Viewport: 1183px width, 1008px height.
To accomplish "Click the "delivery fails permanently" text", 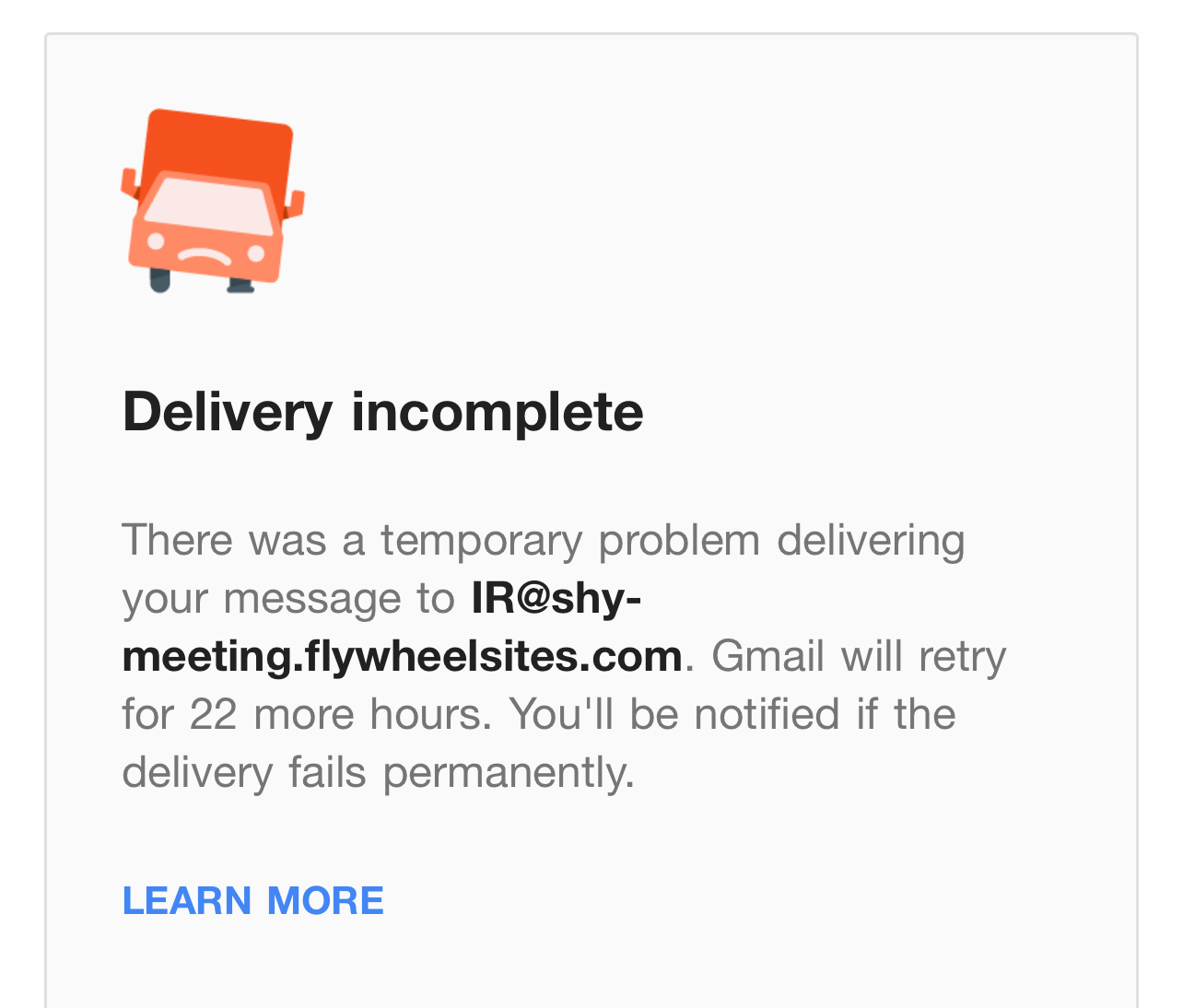I will (x=378, y=772).
